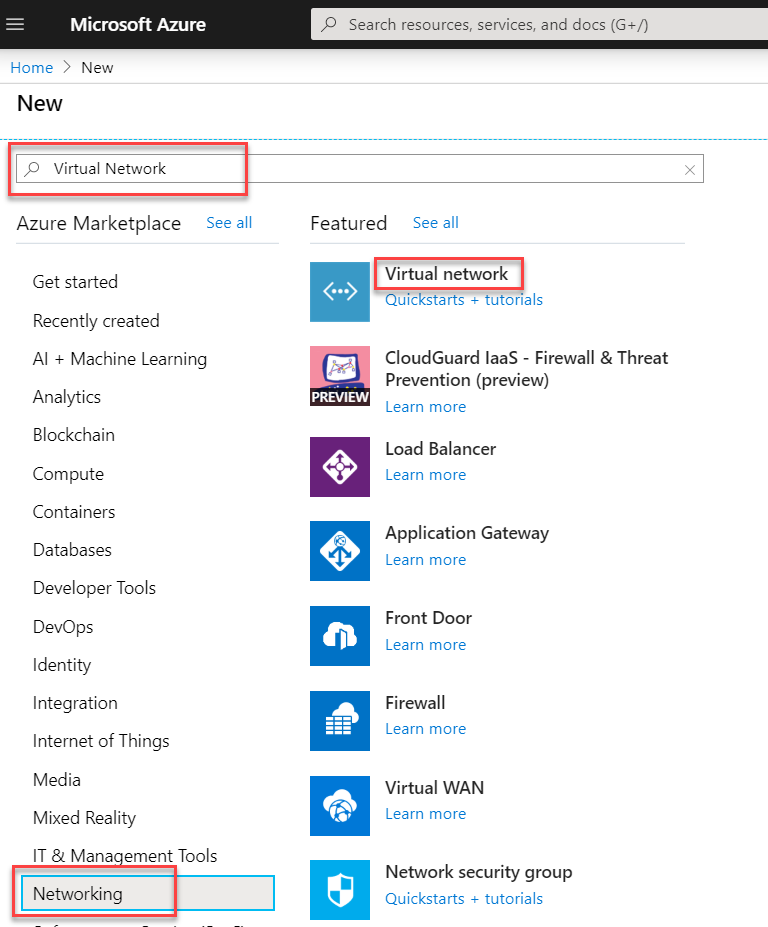The width and height of the screenshot is (768, 927).
Task: Learn more about Virtual WAN
Action: [425, 814]
